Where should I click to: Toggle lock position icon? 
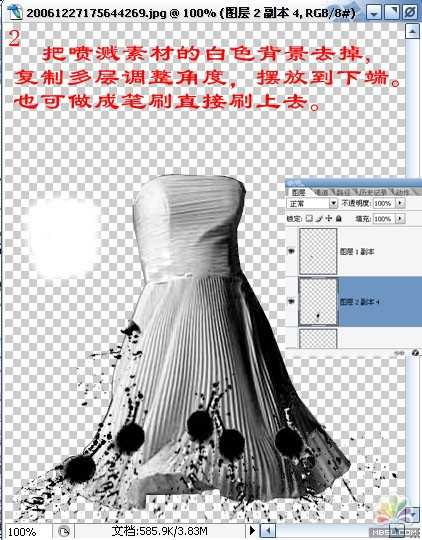[329, 218]
